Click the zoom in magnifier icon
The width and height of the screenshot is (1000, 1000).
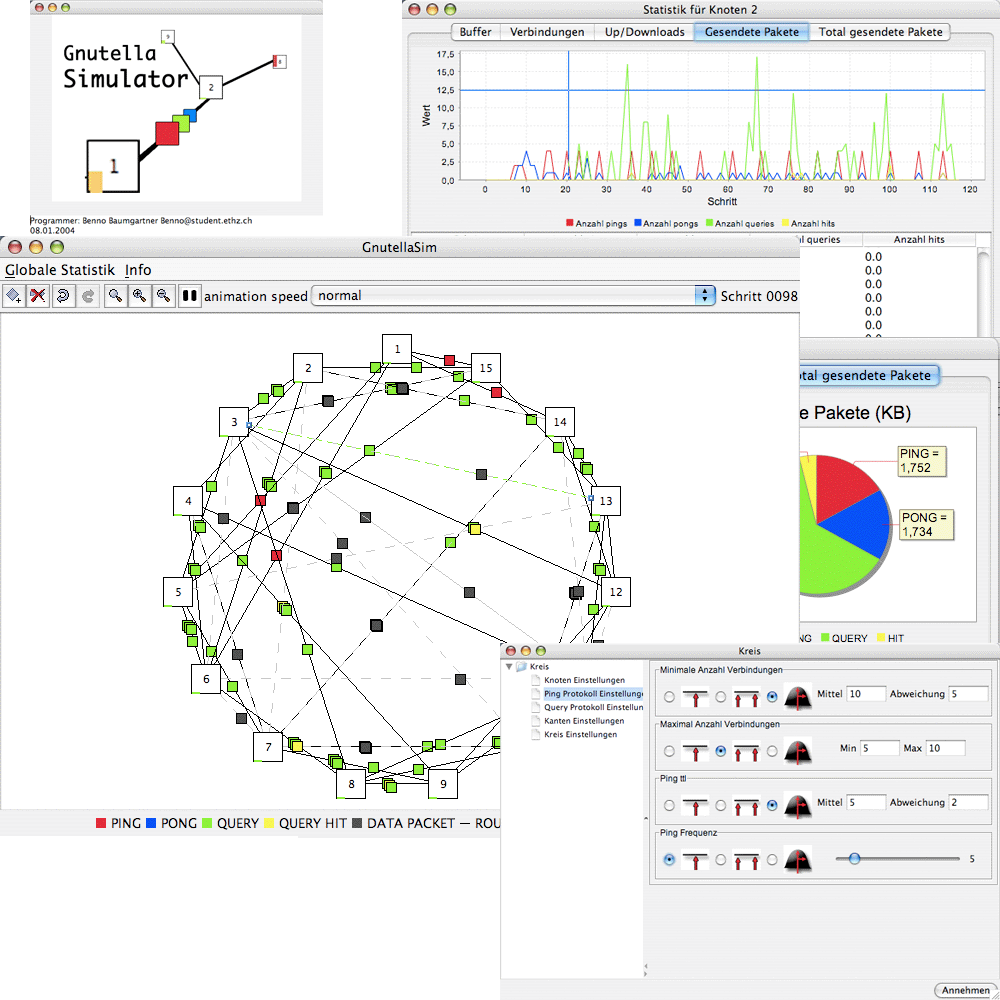click(139, 296)
